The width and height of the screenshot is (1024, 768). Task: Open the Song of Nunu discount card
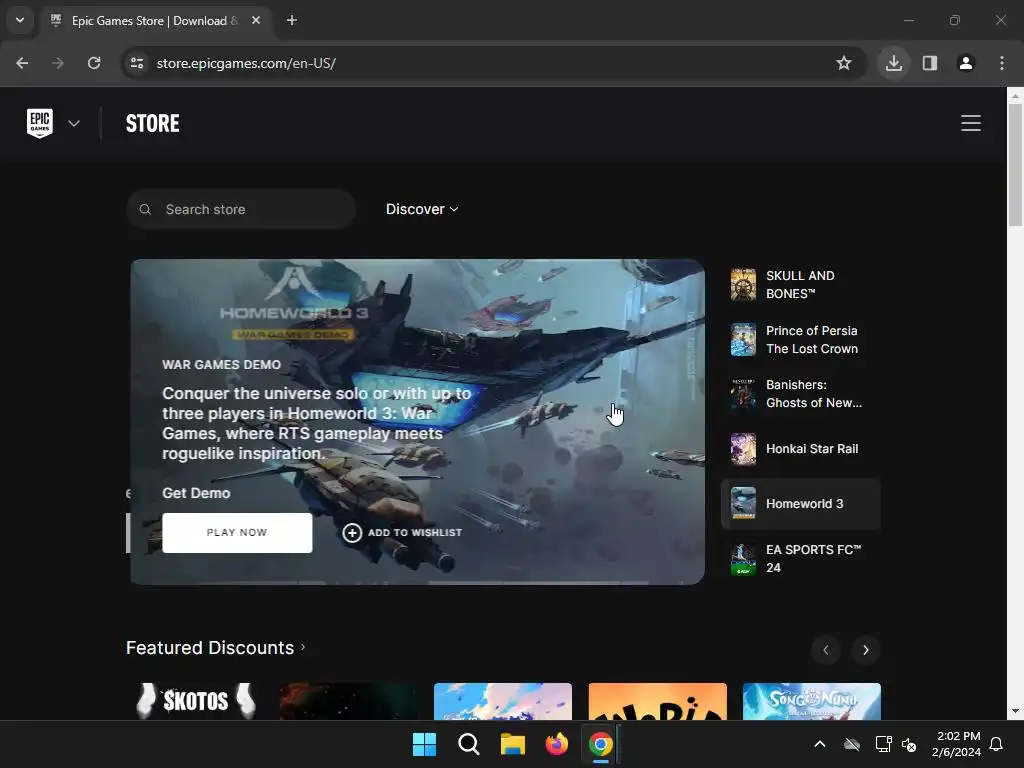tap(812, 701)
